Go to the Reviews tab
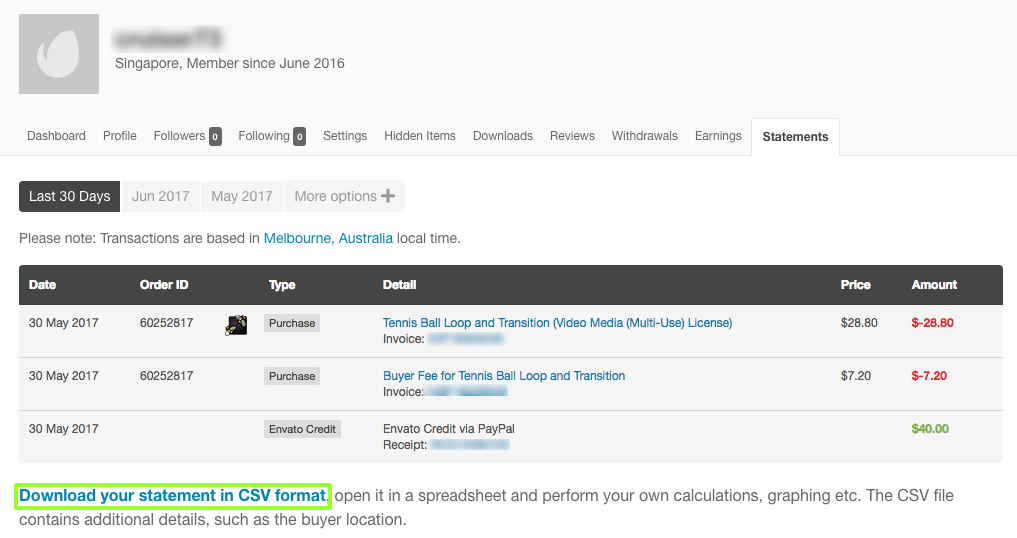Viewport: 1017px width, 538px height. [572, 136]
